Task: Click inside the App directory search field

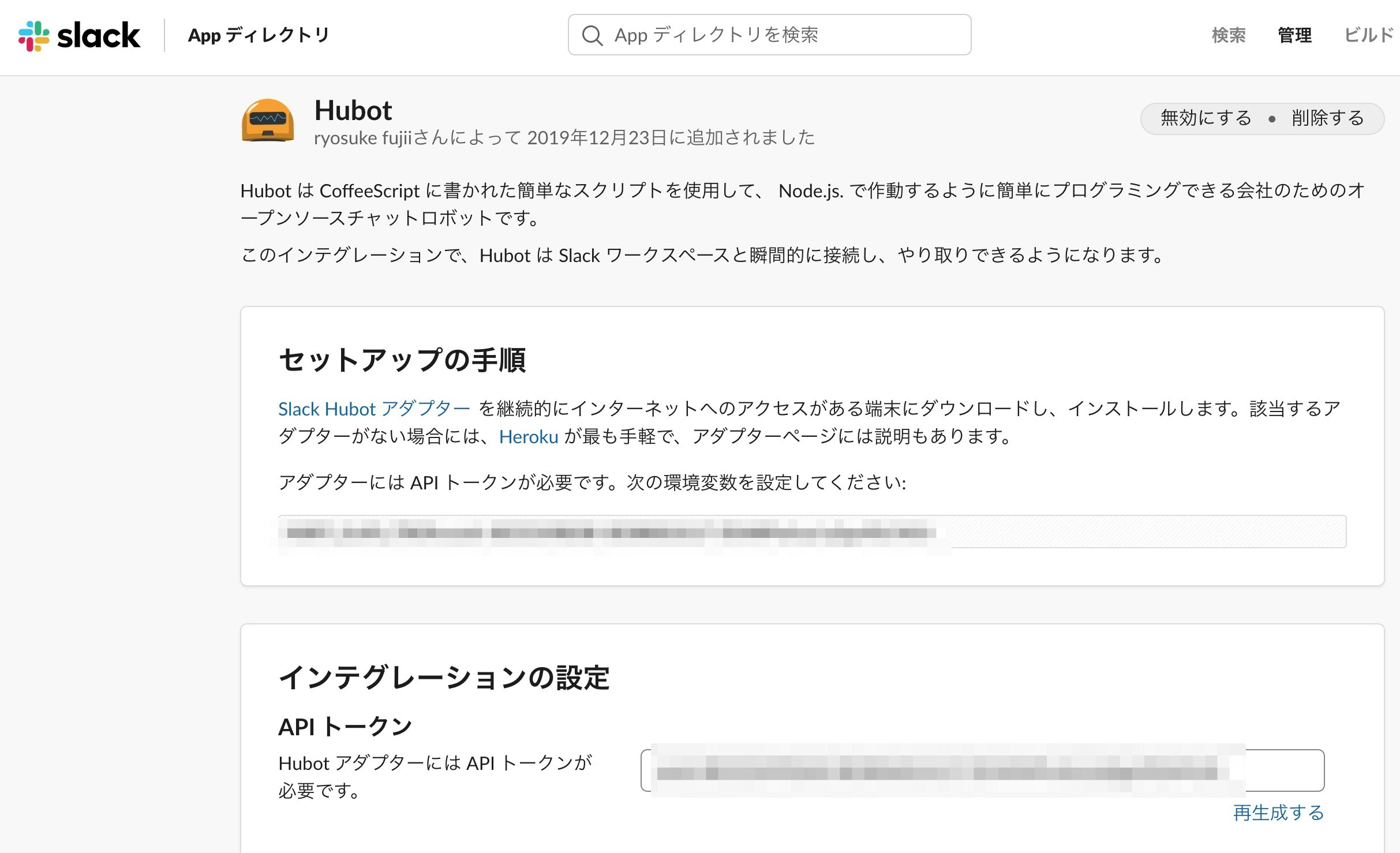Action: [768, 35]
